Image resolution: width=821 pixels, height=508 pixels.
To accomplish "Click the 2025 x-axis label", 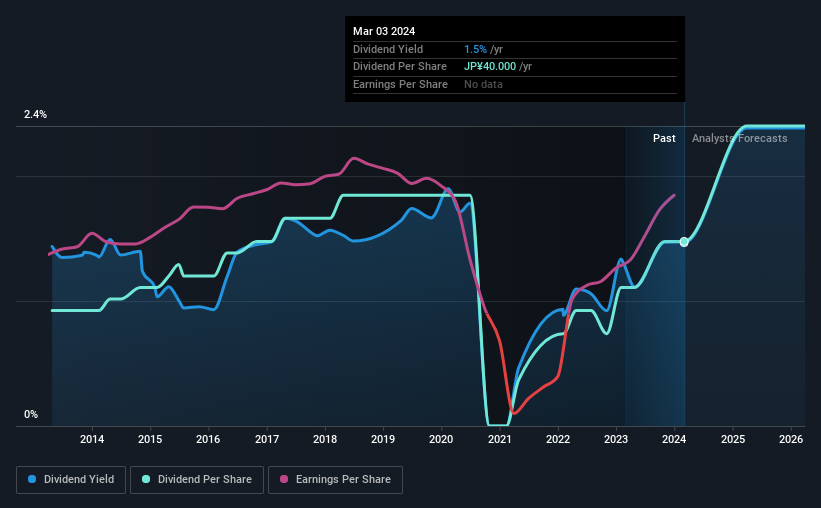I will coord(733,439).
